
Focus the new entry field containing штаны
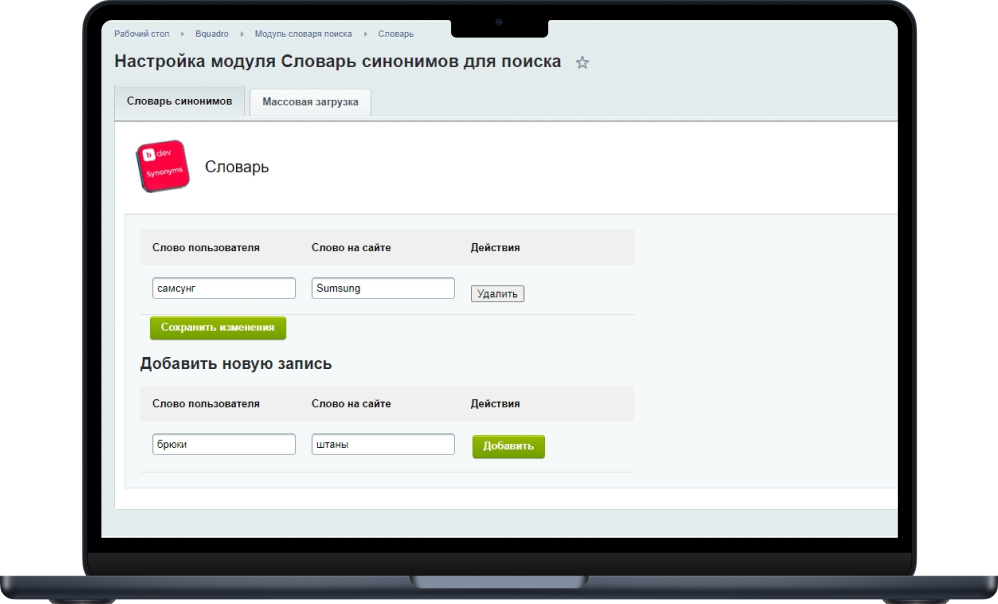tap(383, 444)
